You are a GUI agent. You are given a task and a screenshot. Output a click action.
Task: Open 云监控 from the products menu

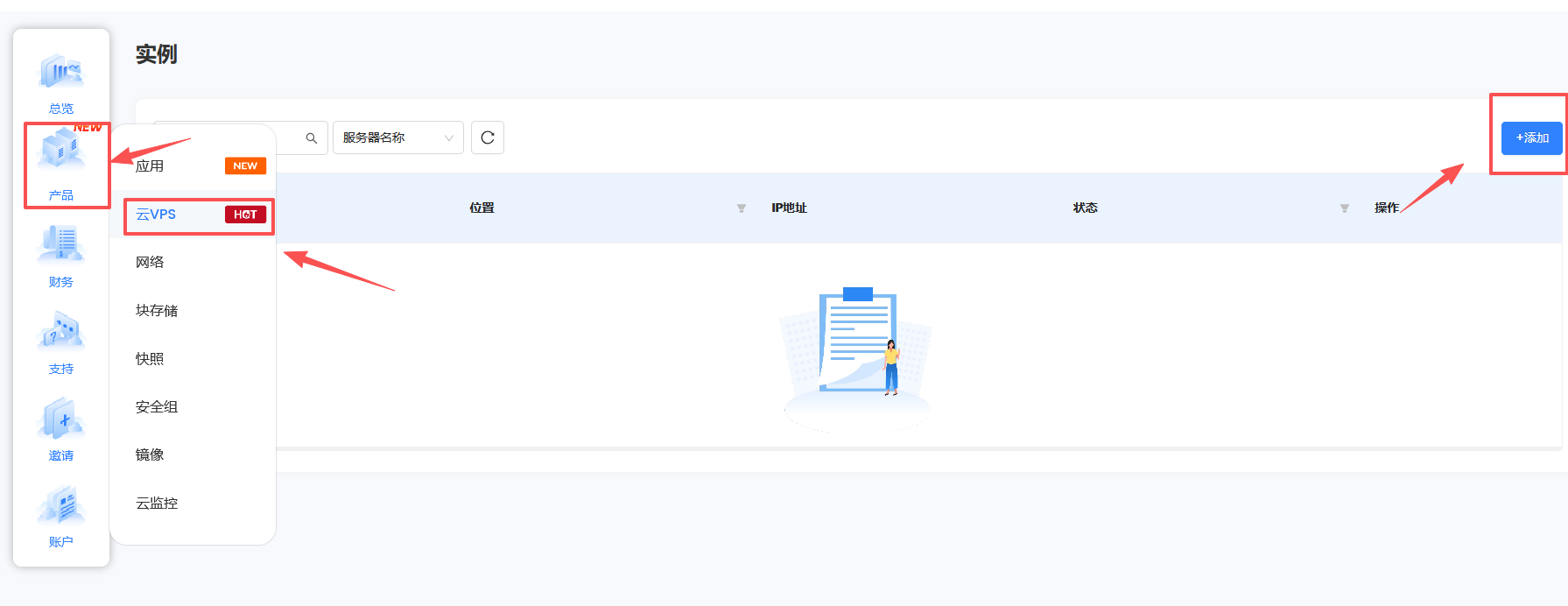(x=157, y=504)
